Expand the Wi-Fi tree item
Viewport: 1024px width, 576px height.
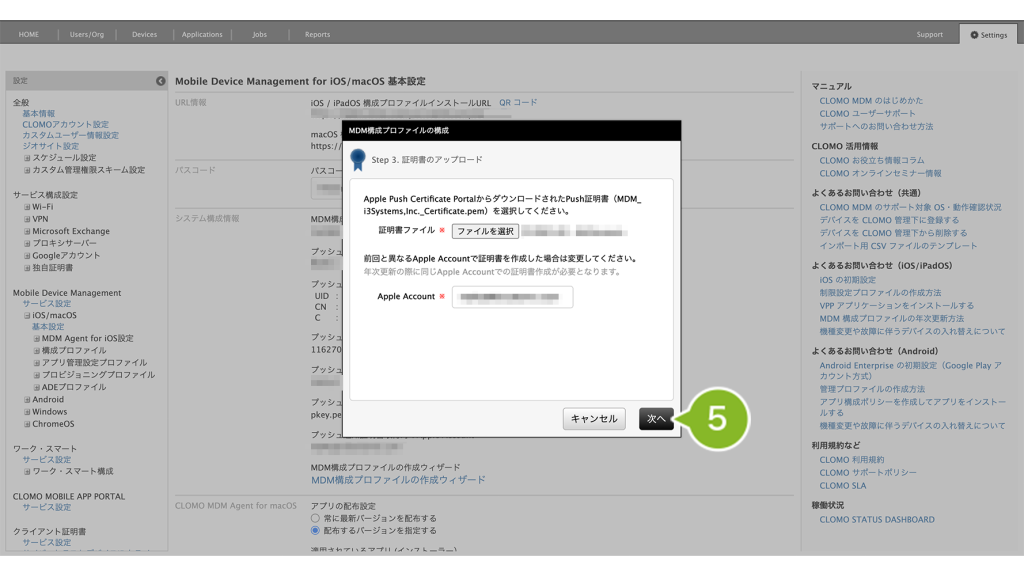(x=27, y=207)
